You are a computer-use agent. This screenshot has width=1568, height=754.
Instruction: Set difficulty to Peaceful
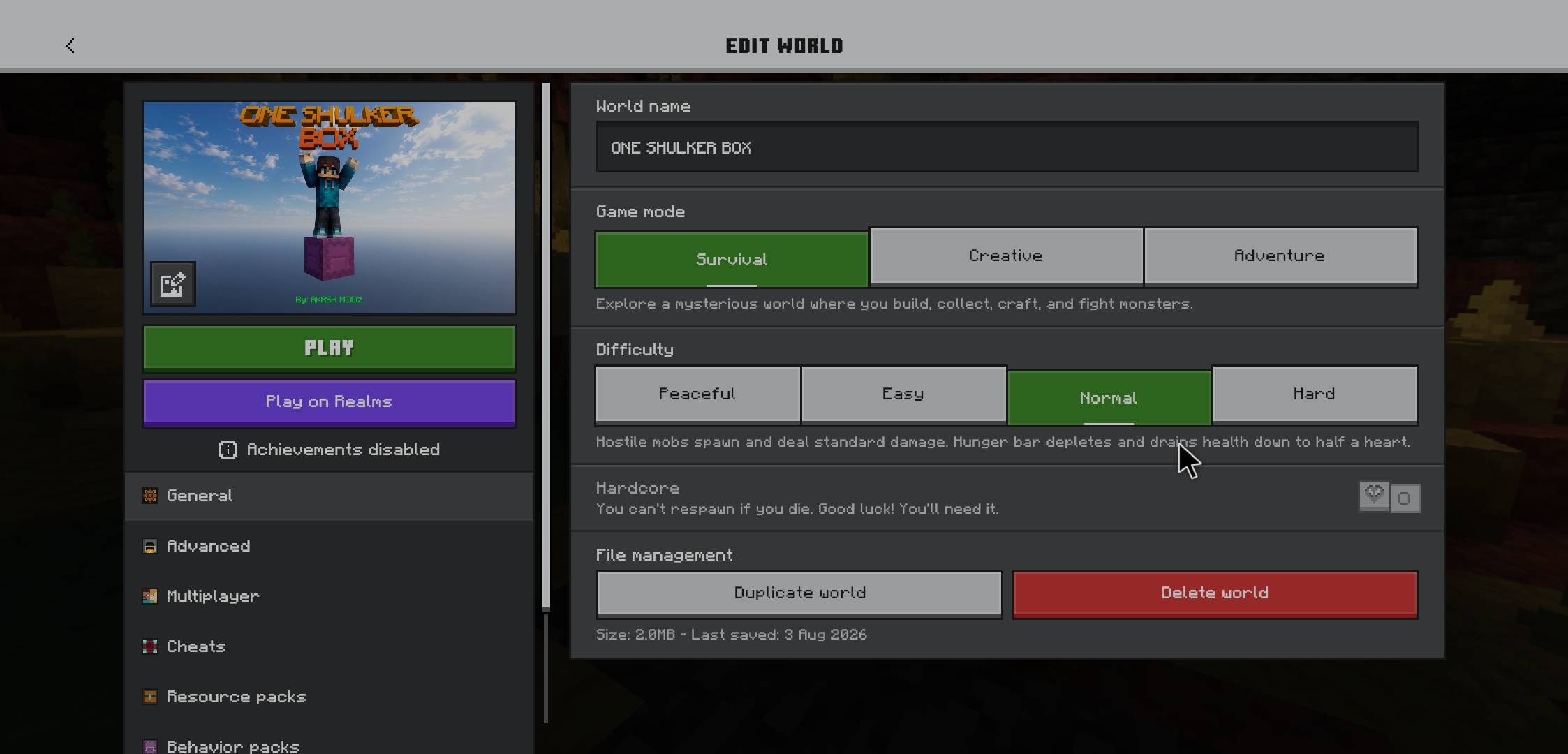[697, 394]
